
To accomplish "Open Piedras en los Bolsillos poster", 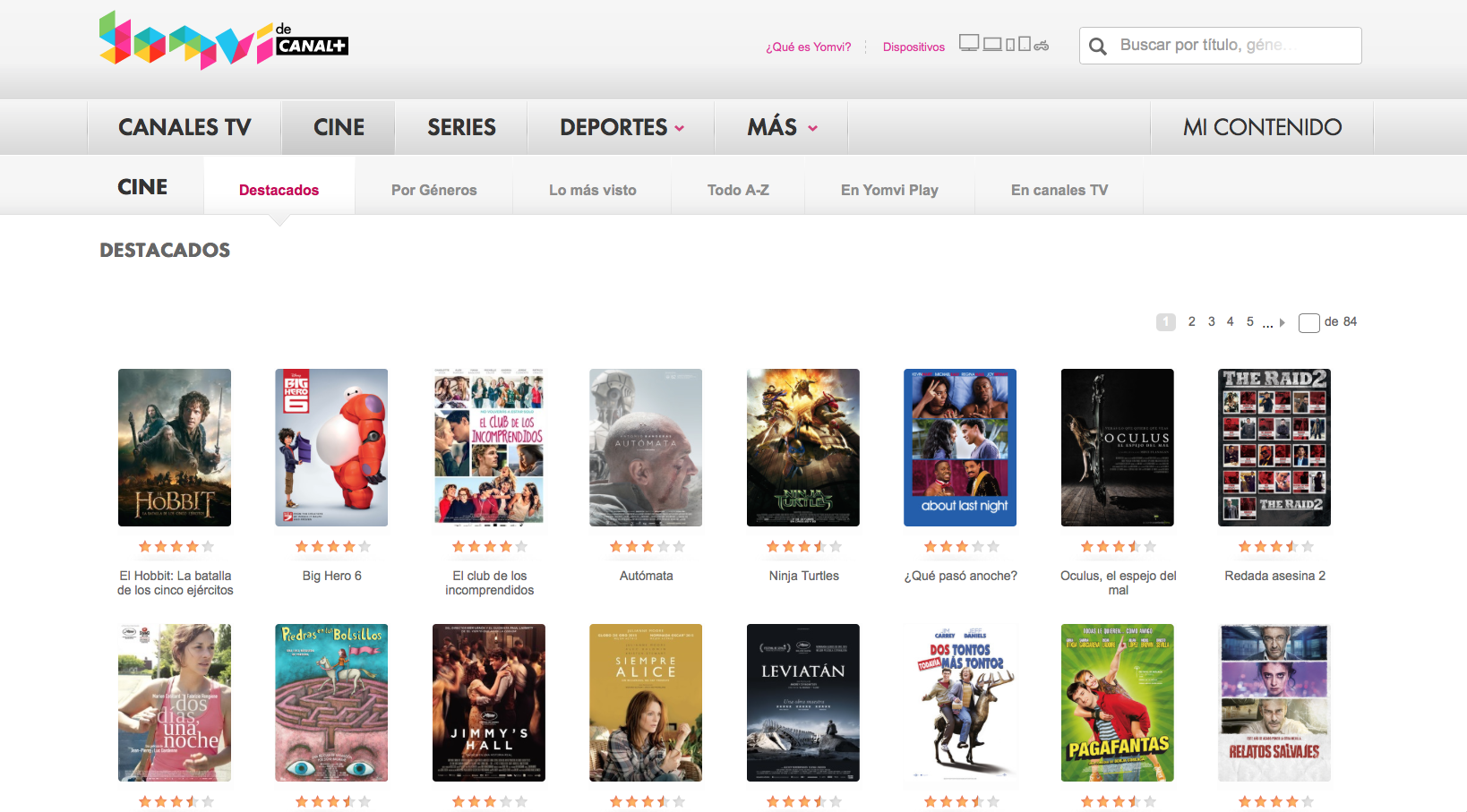I will (x=331, y=703).
